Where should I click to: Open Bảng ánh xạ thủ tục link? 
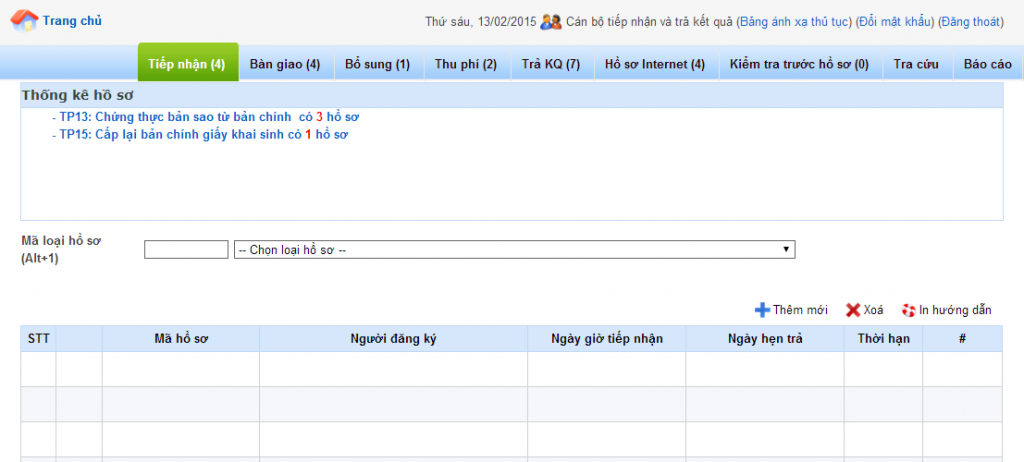pyautogui.click(x=795, y=22)
